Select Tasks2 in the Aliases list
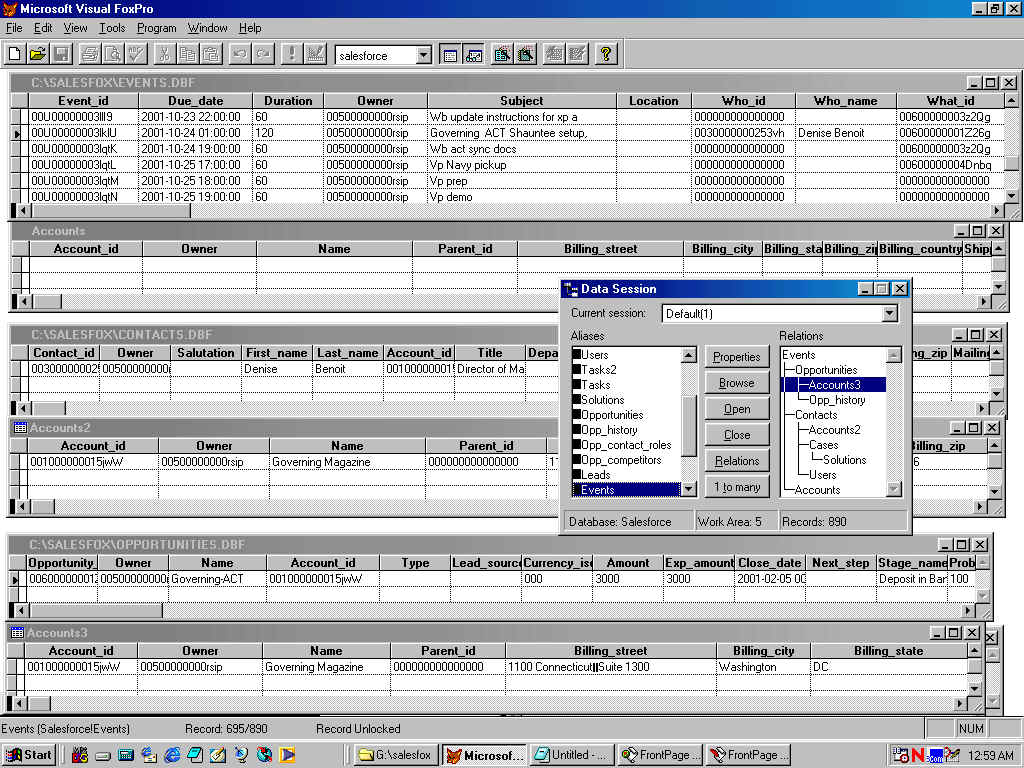The width and height of the screenshot is (1024, 768). pyautogui.click(x=599, y=370)
